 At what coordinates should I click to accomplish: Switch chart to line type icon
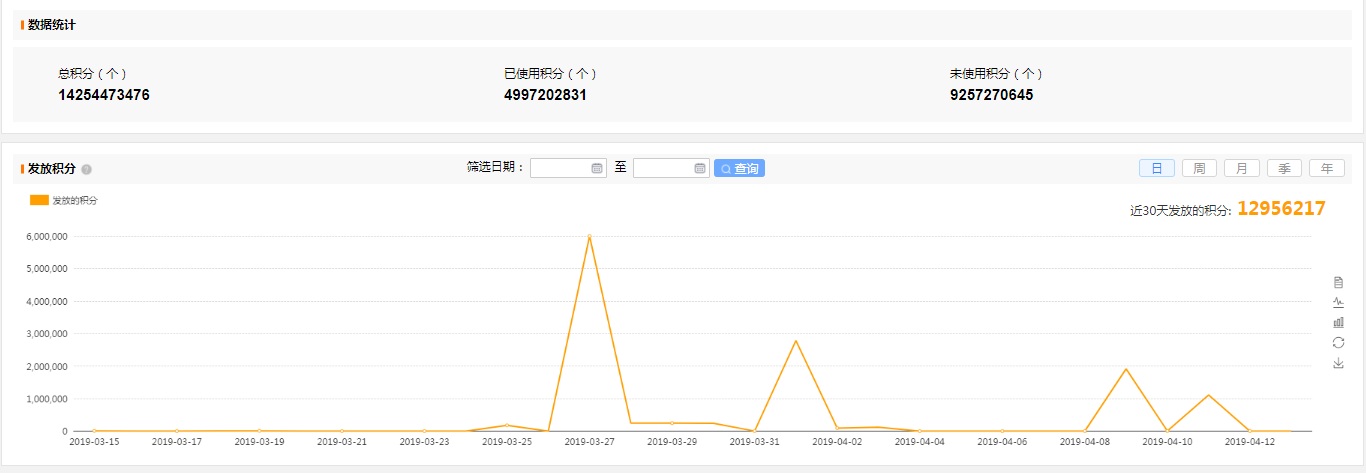(x=1338, y=302)
